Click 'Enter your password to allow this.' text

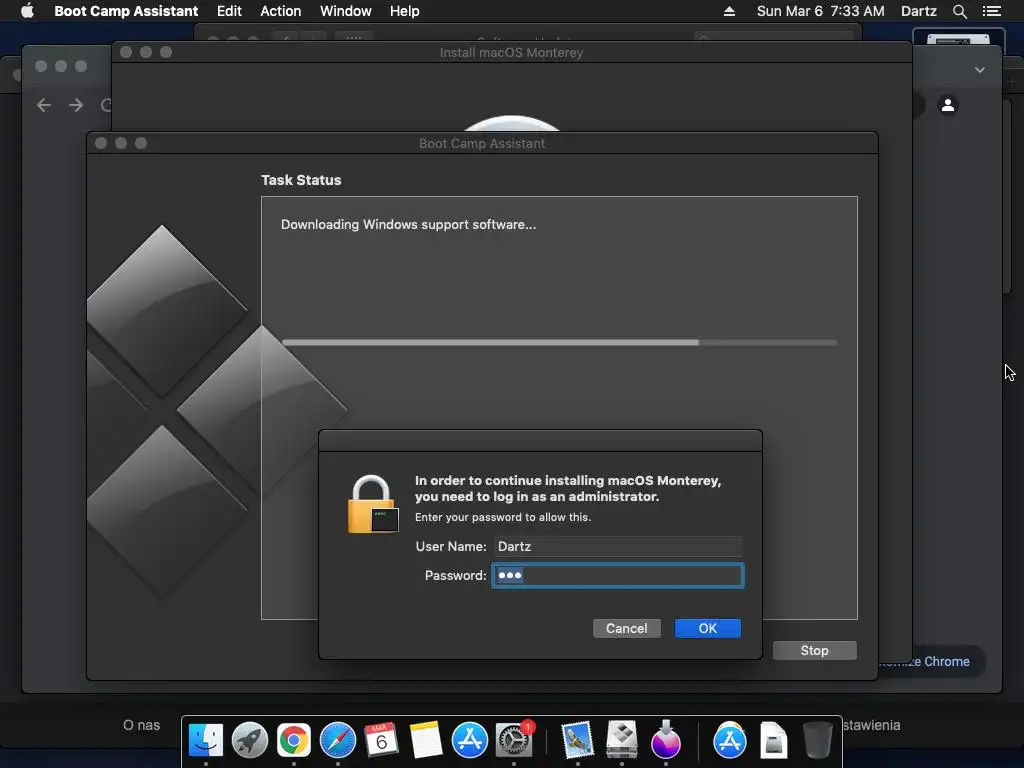click(503, 517)
